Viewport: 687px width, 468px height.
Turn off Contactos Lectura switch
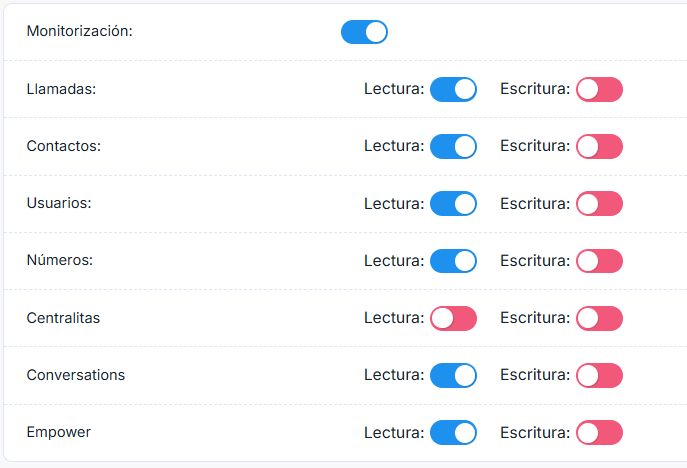pos(453,147)
